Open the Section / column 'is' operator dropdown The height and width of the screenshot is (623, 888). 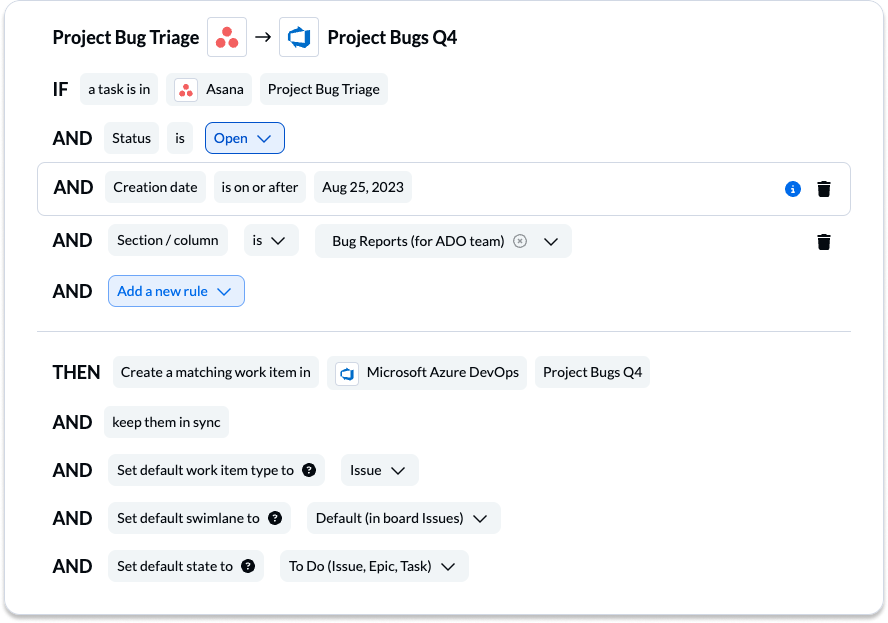[271, 241]
